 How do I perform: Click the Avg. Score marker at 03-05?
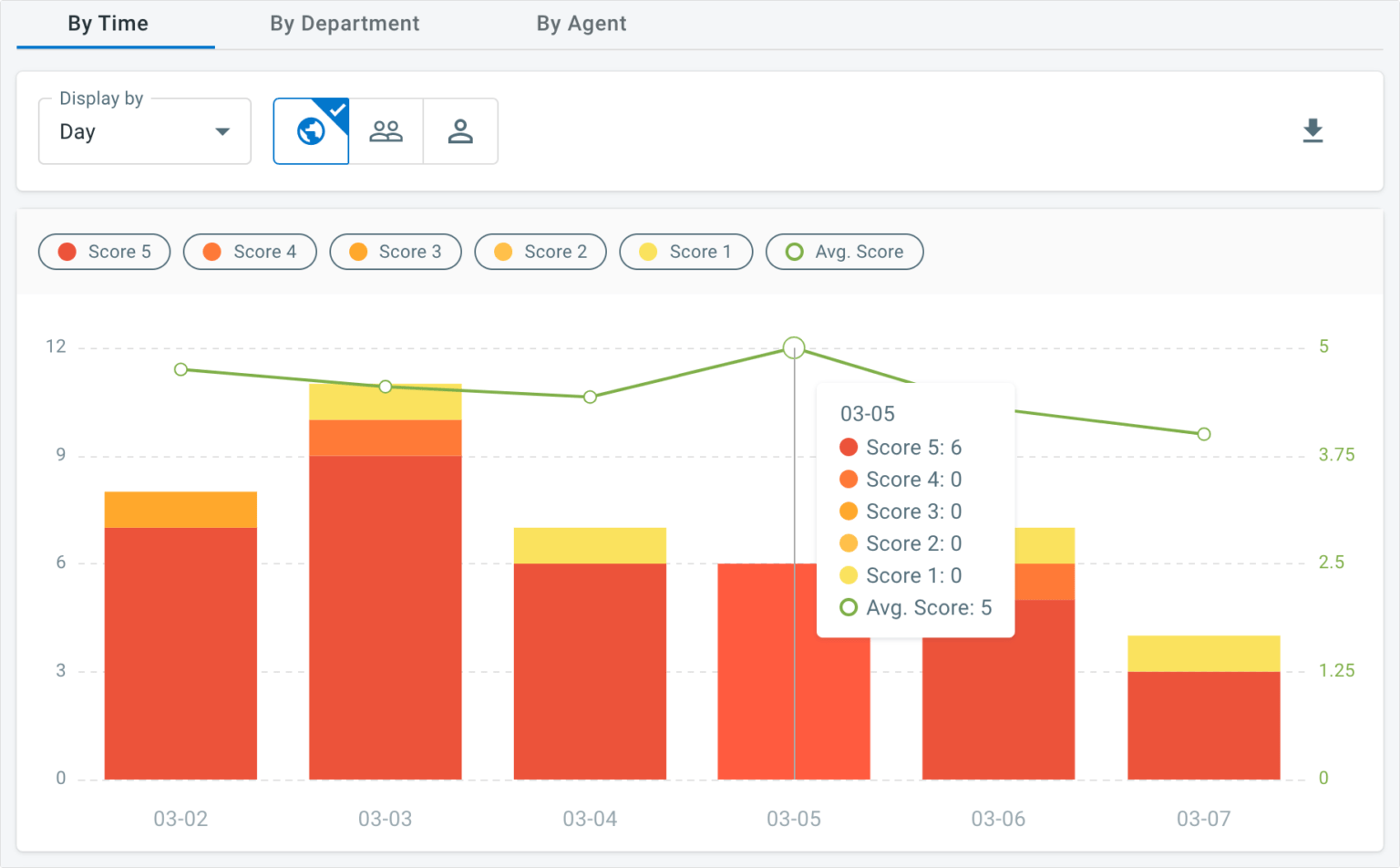pos(794,347)
